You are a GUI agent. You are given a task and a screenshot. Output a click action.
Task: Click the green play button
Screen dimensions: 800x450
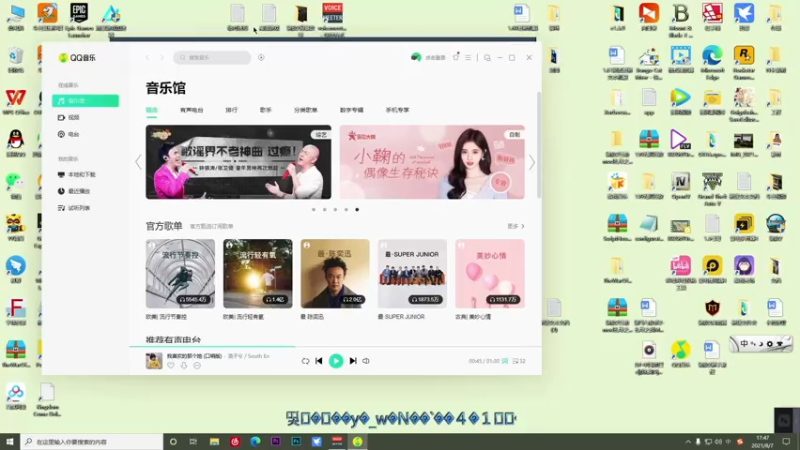click(336, 361)
